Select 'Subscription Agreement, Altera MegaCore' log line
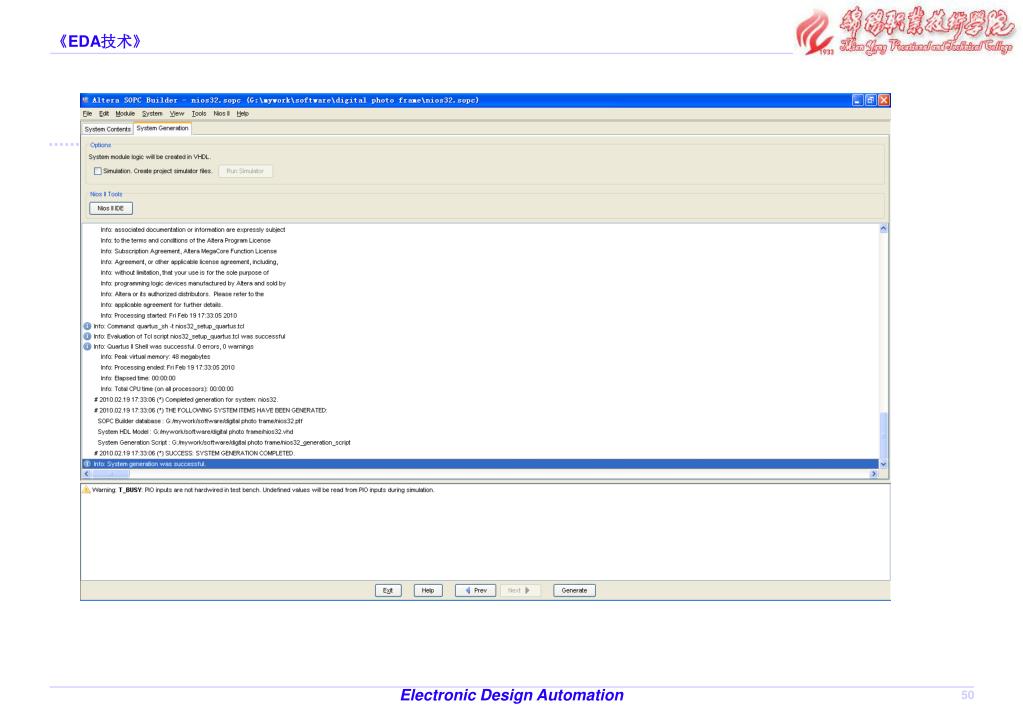Screen dimensions: 1023x708 pos(189,251)
